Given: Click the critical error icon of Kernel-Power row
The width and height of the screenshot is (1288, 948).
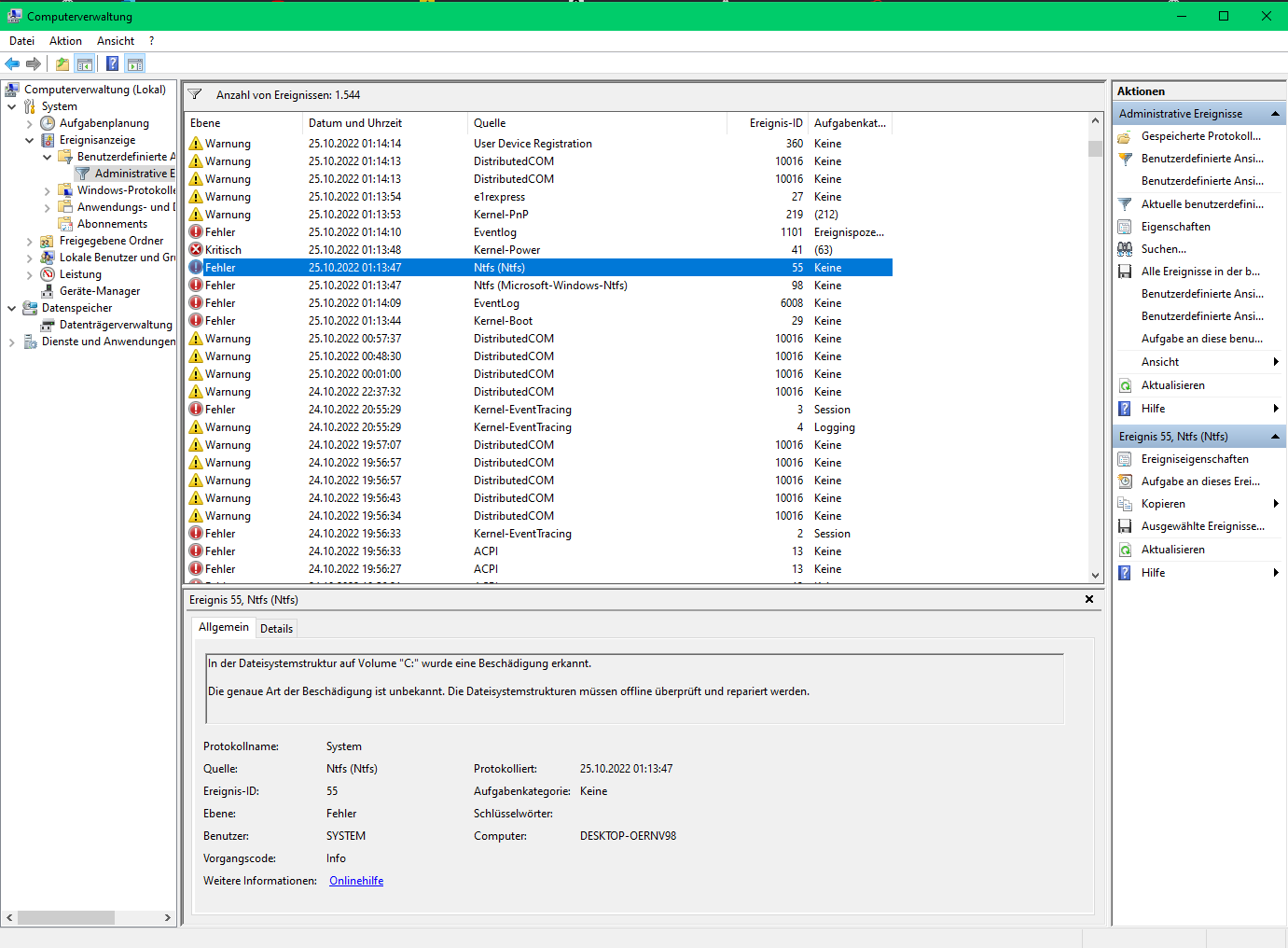Looking at the screenshot, I should (196, 250).
